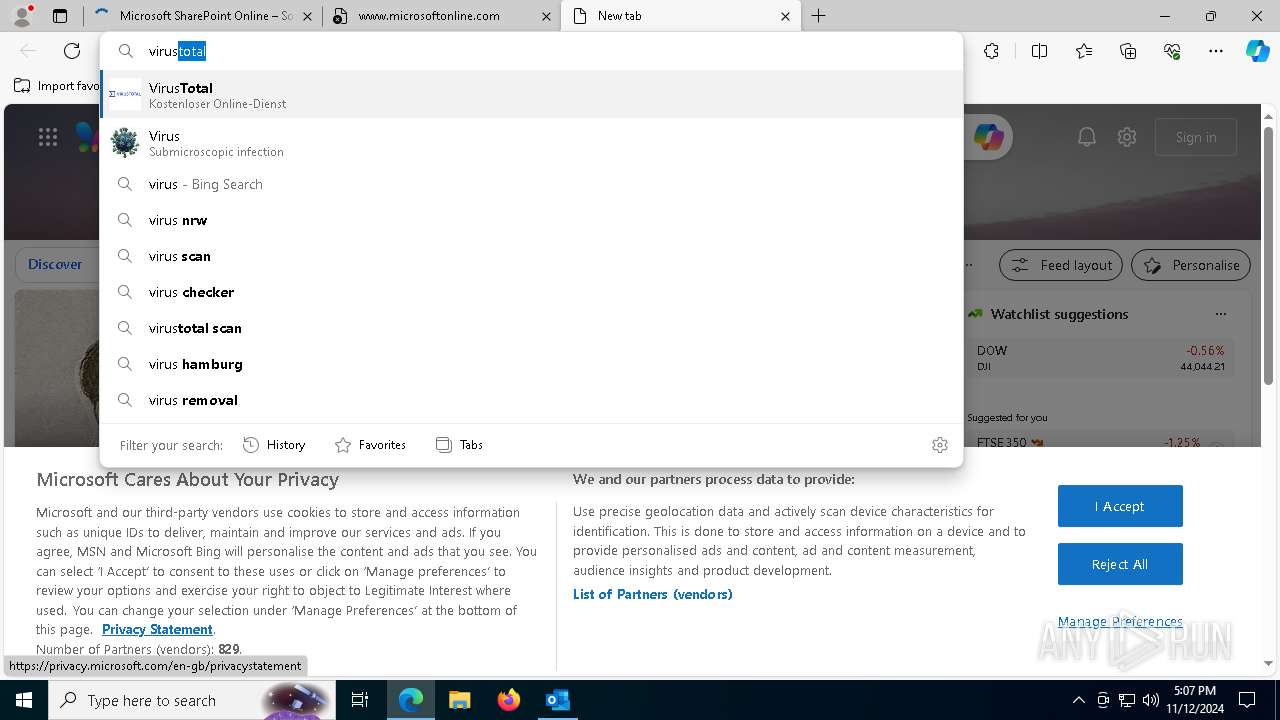Launch Firefox from taskbar
The height and width of the screenshot is (720, 1280).
pos(509,700)
